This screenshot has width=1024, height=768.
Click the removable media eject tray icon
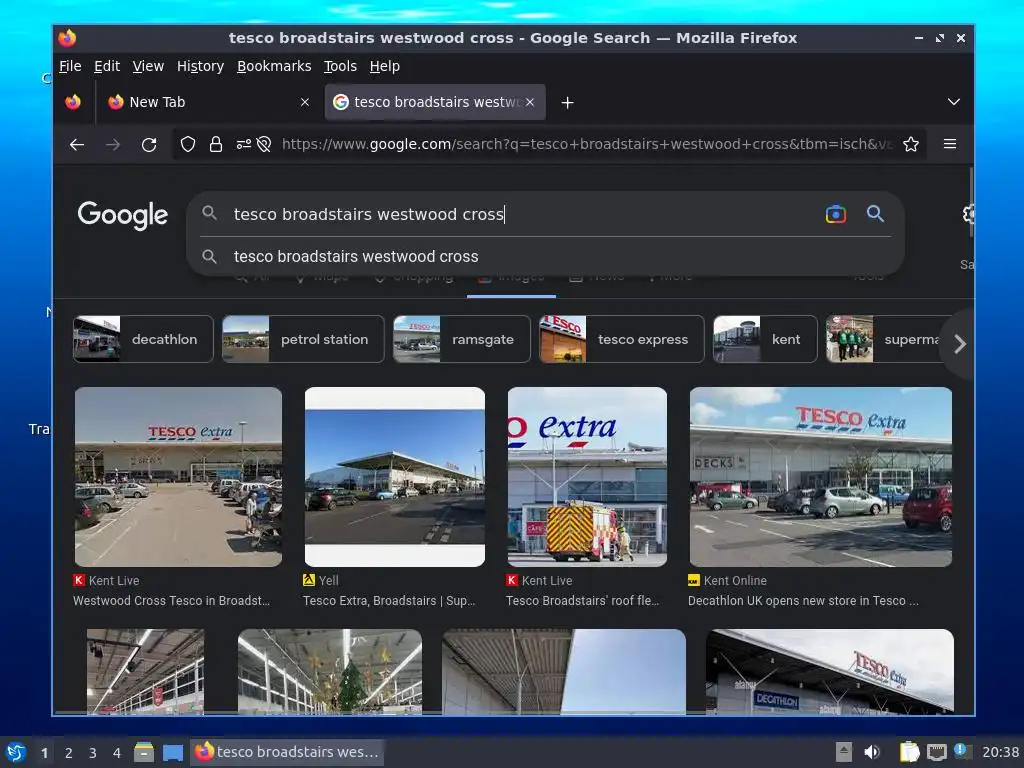[844, 752]
